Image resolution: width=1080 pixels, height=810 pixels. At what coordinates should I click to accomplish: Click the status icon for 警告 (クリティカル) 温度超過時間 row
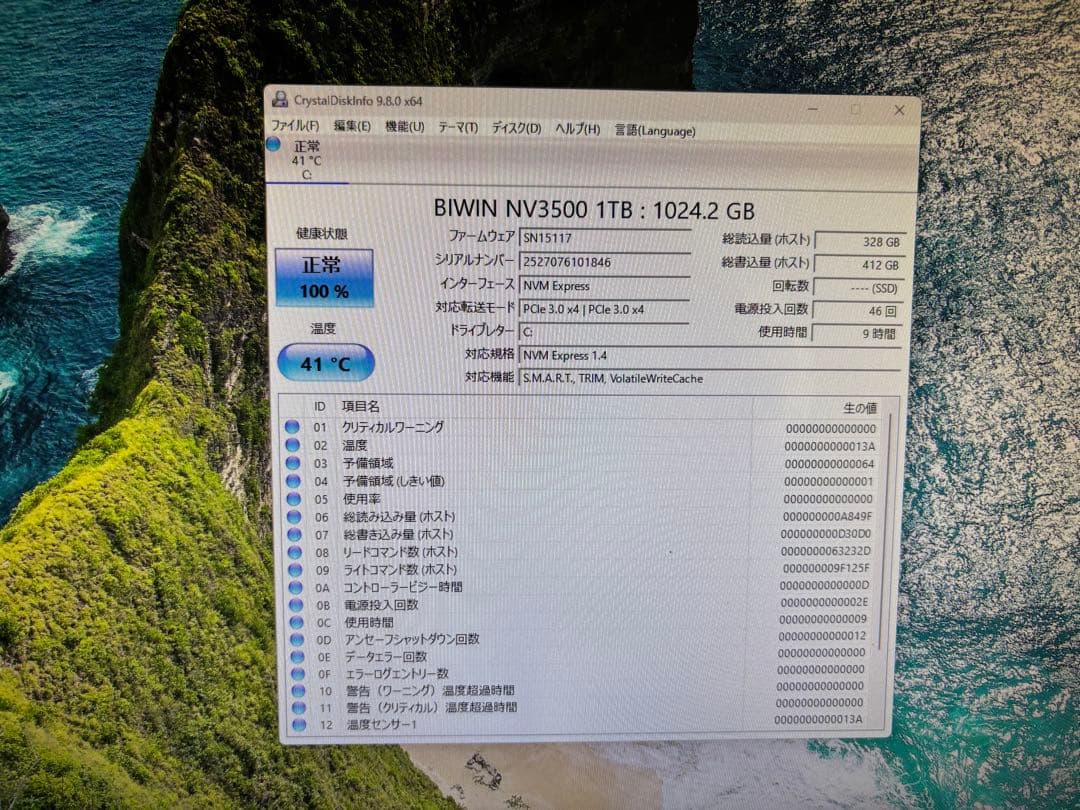point(298,707)
